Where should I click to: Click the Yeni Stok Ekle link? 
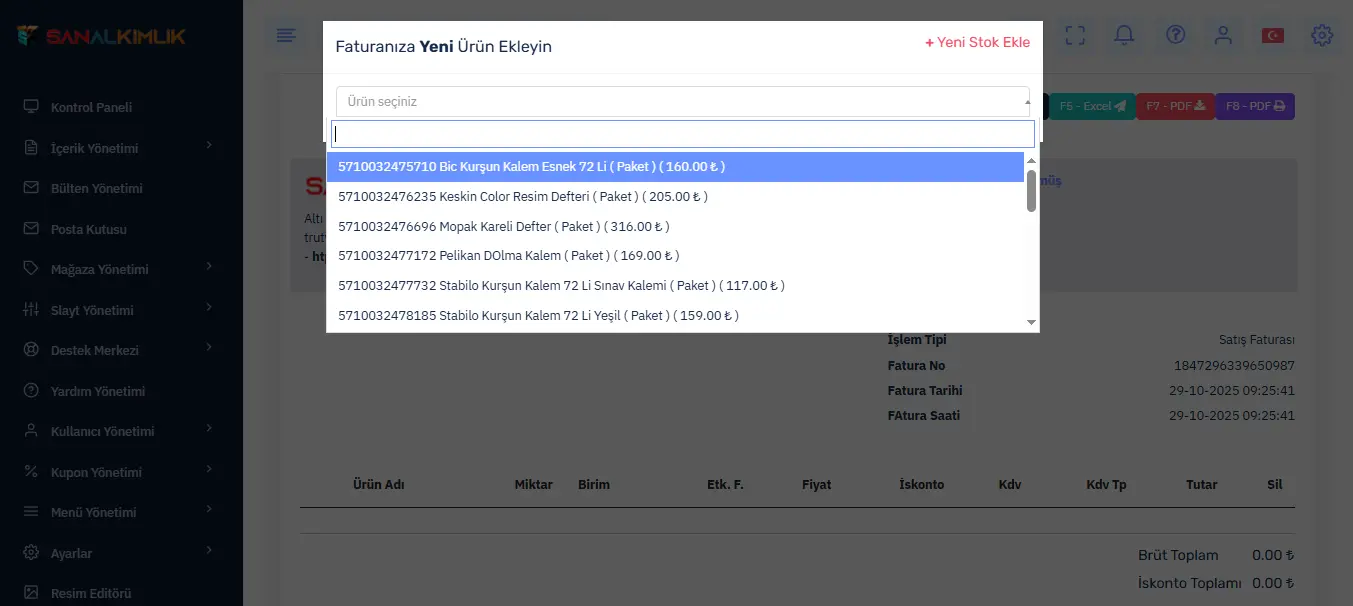pyautogui.click(x=977, y=43)
